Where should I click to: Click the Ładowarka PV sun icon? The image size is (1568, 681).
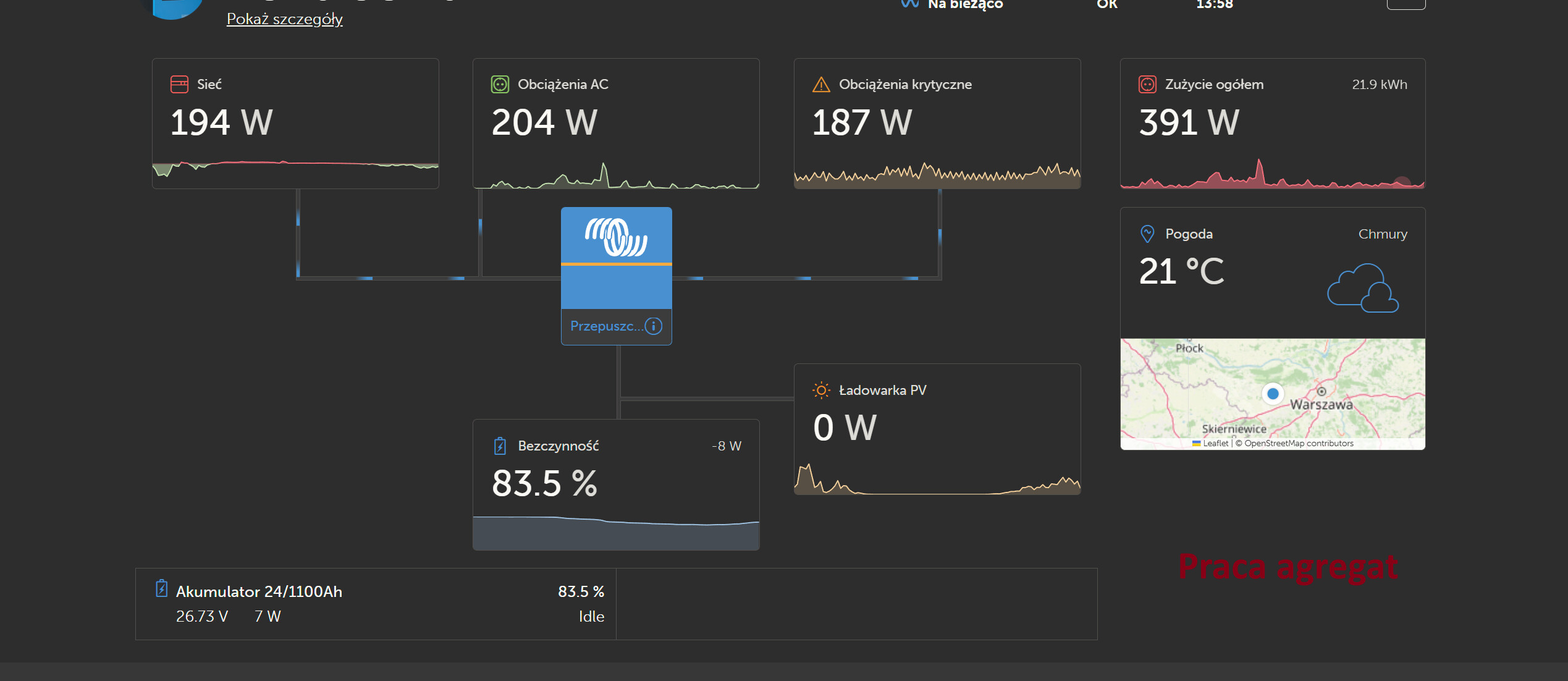tap(821, 390)
